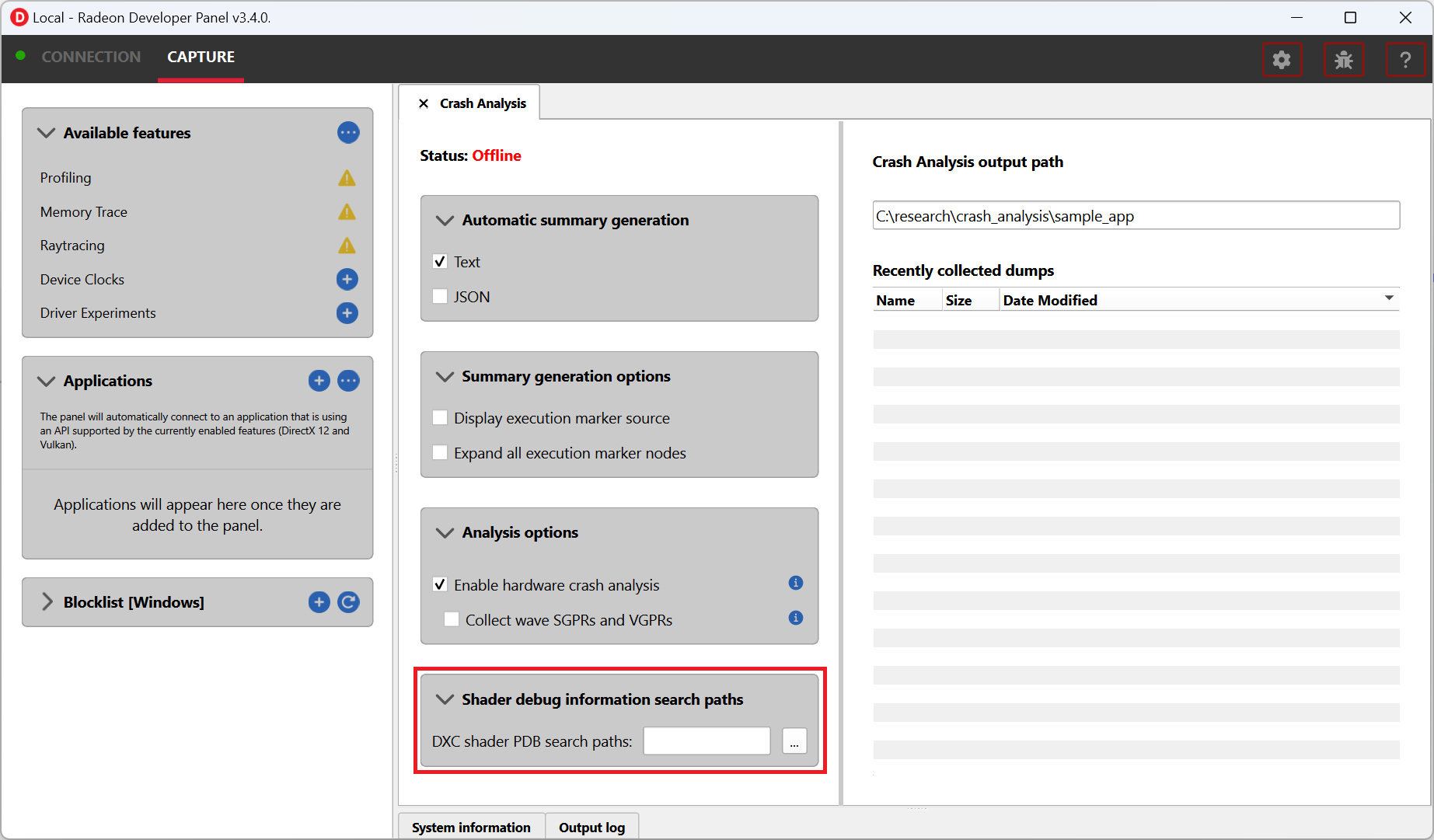Viewport: 1434px width, 840px height.
Task: Add the Device Clocks feature
Action: point(347,279)
